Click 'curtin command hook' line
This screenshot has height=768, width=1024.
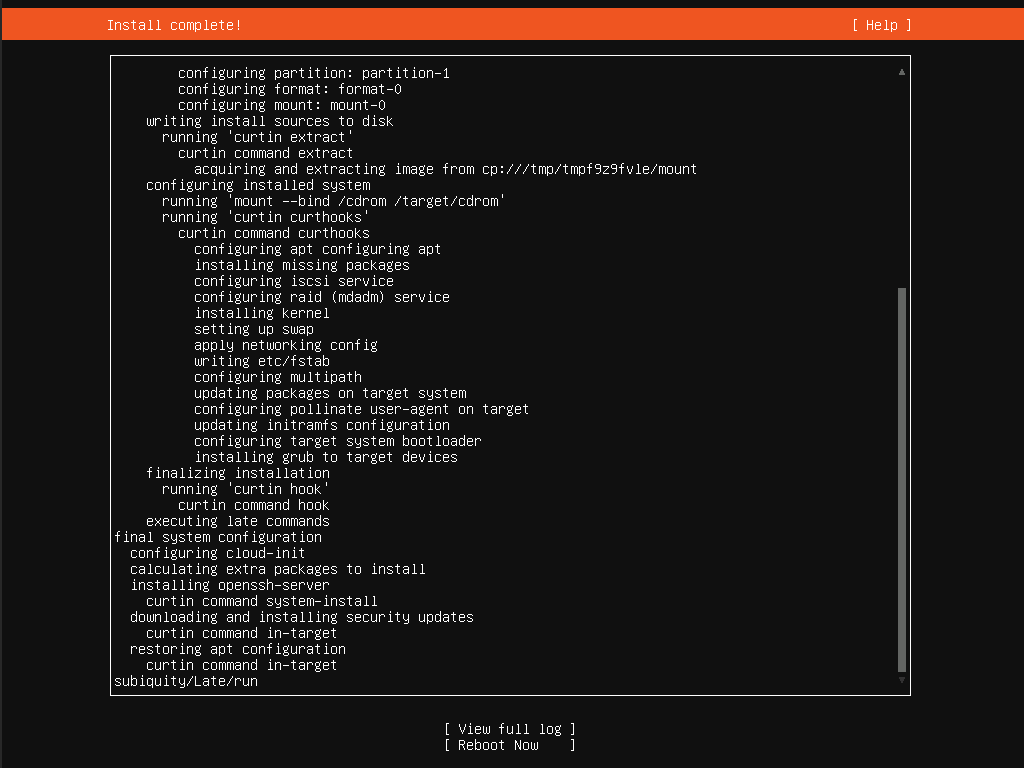tap(253, 505)
